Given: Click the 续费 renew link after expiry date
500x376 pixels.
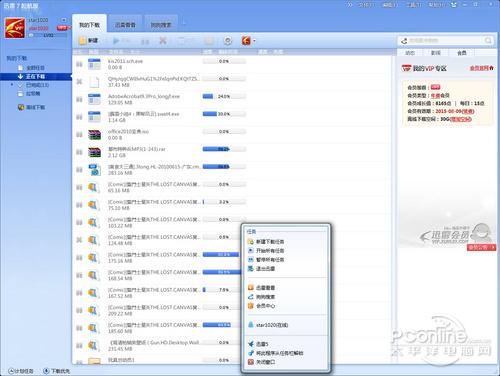Looking at the screenshot, I should tap(468, 111).
